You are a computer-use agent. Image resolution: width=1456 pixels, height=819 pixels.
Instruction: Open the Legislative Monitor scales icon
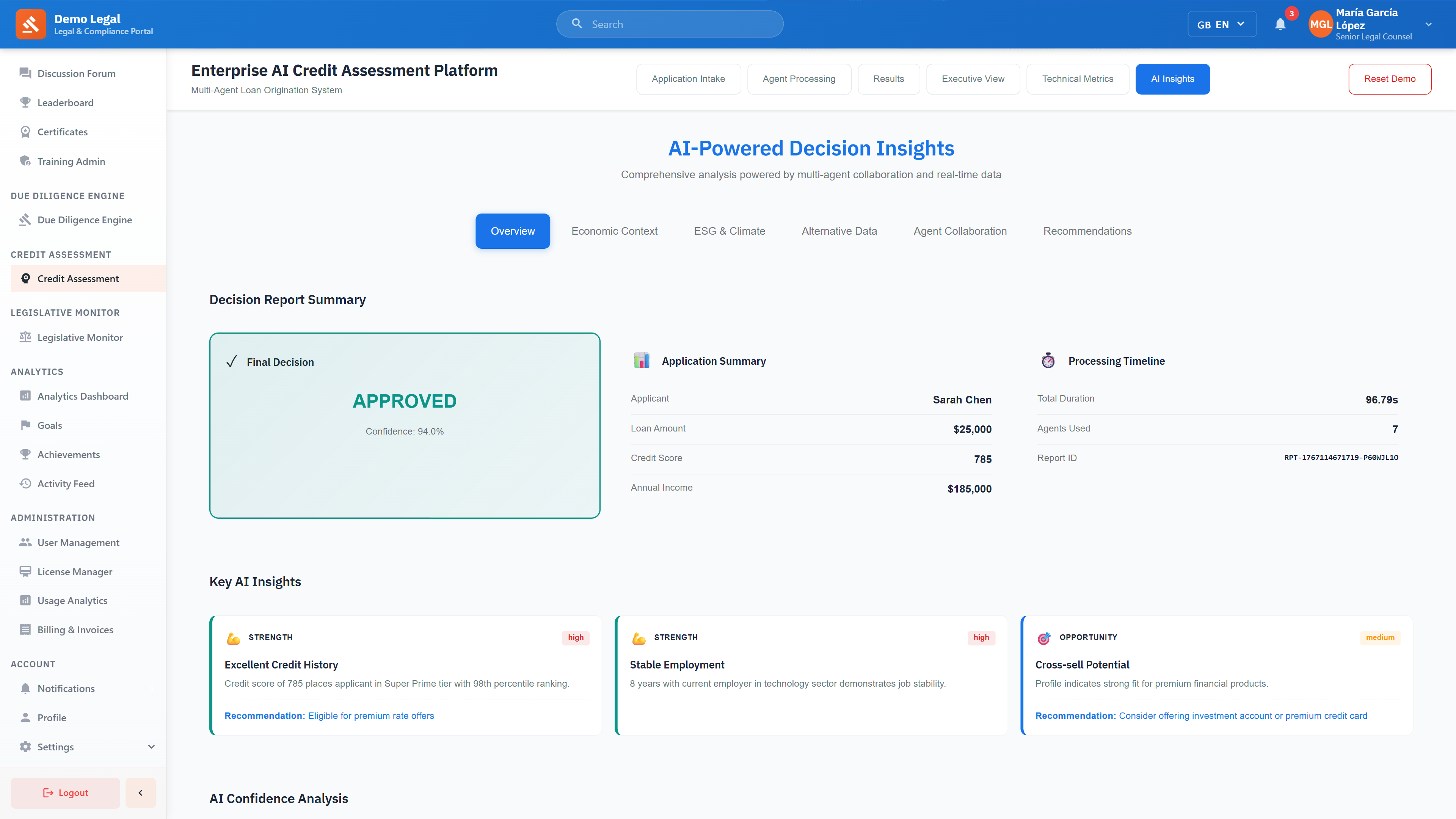coord(25,337)
